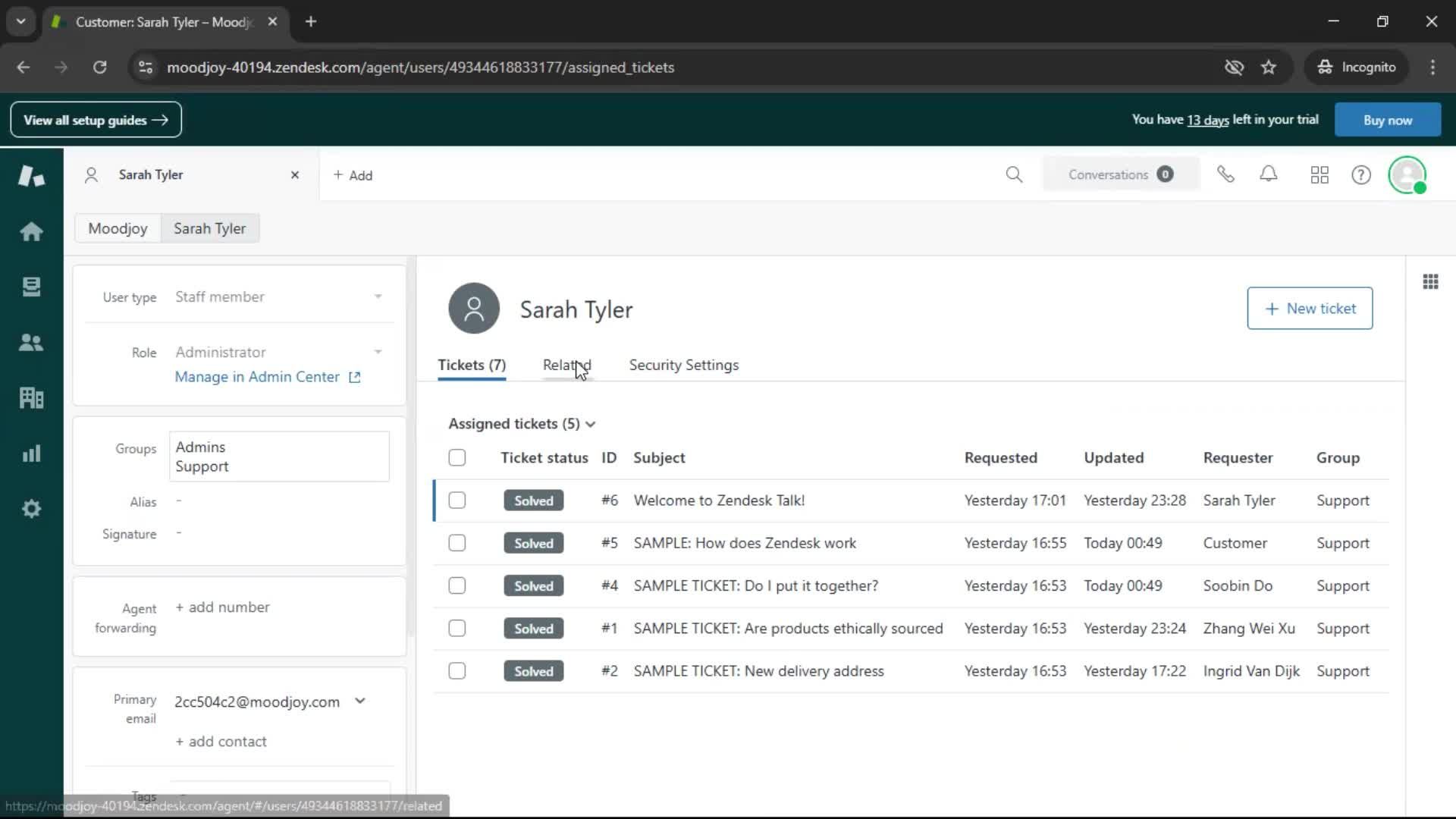Viewport: 1456px width, 819px height.
Task: Click Incognito indicator button
Action: pyautogui.click(x=1357, y=67)
